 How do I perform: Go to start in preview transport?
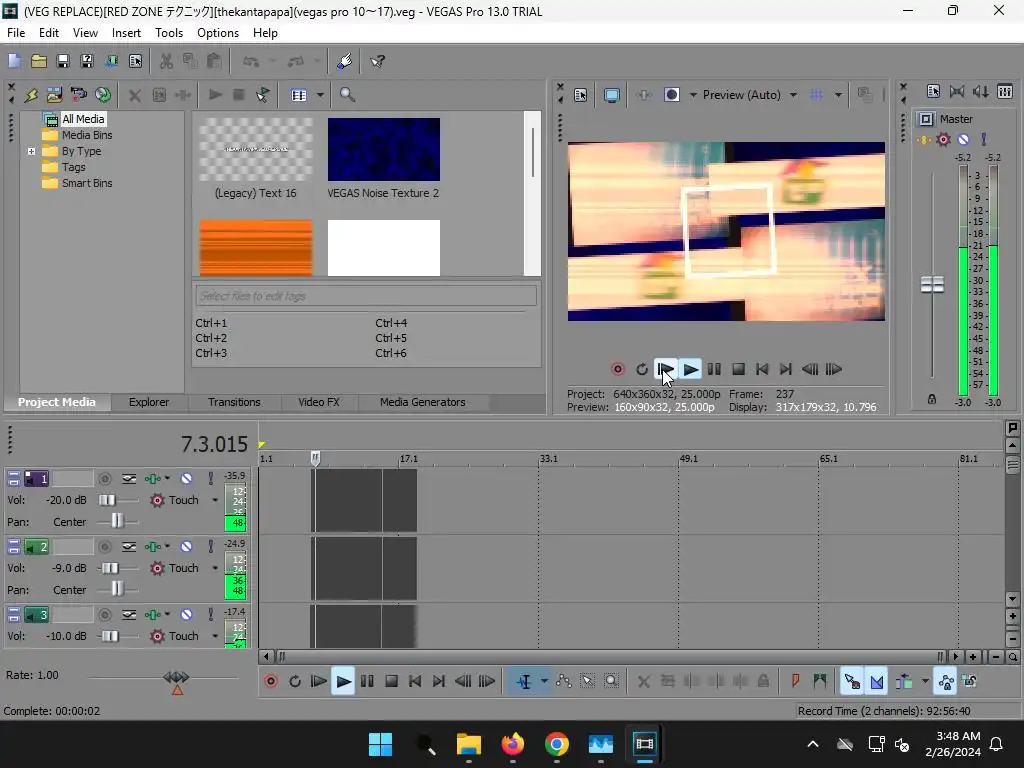click(x=762, y=369)
